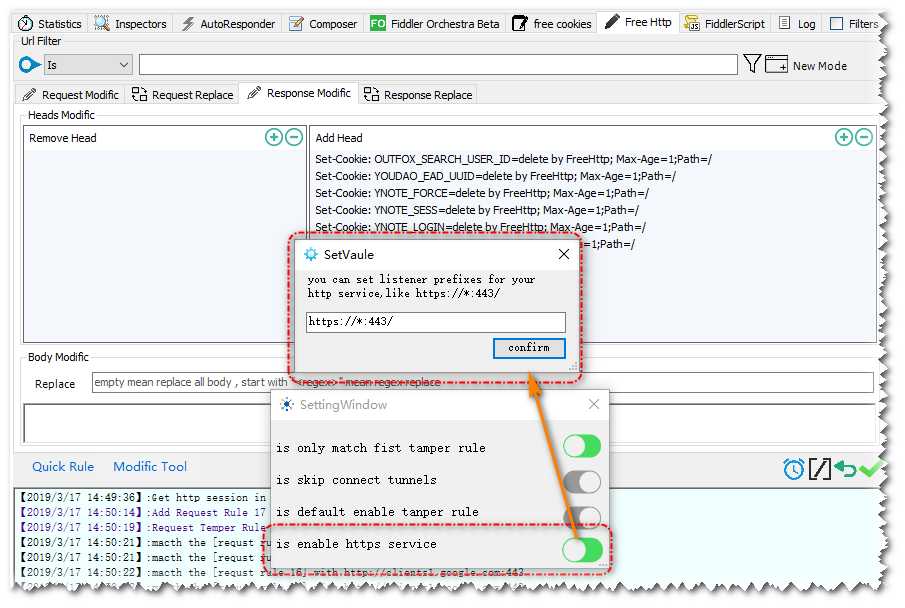Screen dimensions: 905x608
Task: Select the YNOTE_SESS Set-Cookie row
Action: point(477,210)
